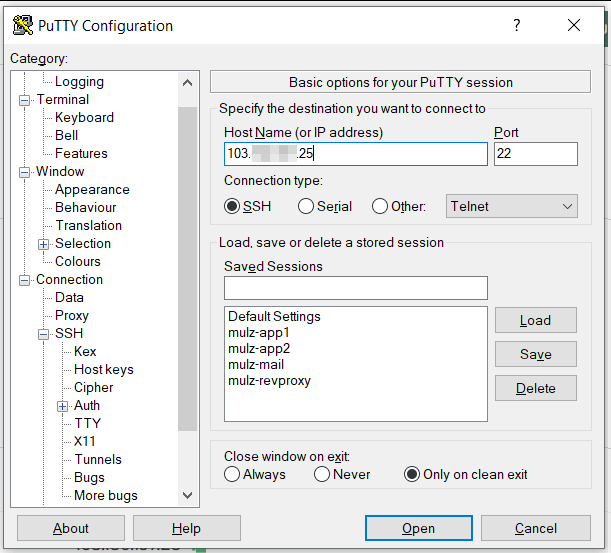The height and width of the screenshot is (553, 611).
Task: Collapse the Terminal tree category
Action: (x=25, y=100)
